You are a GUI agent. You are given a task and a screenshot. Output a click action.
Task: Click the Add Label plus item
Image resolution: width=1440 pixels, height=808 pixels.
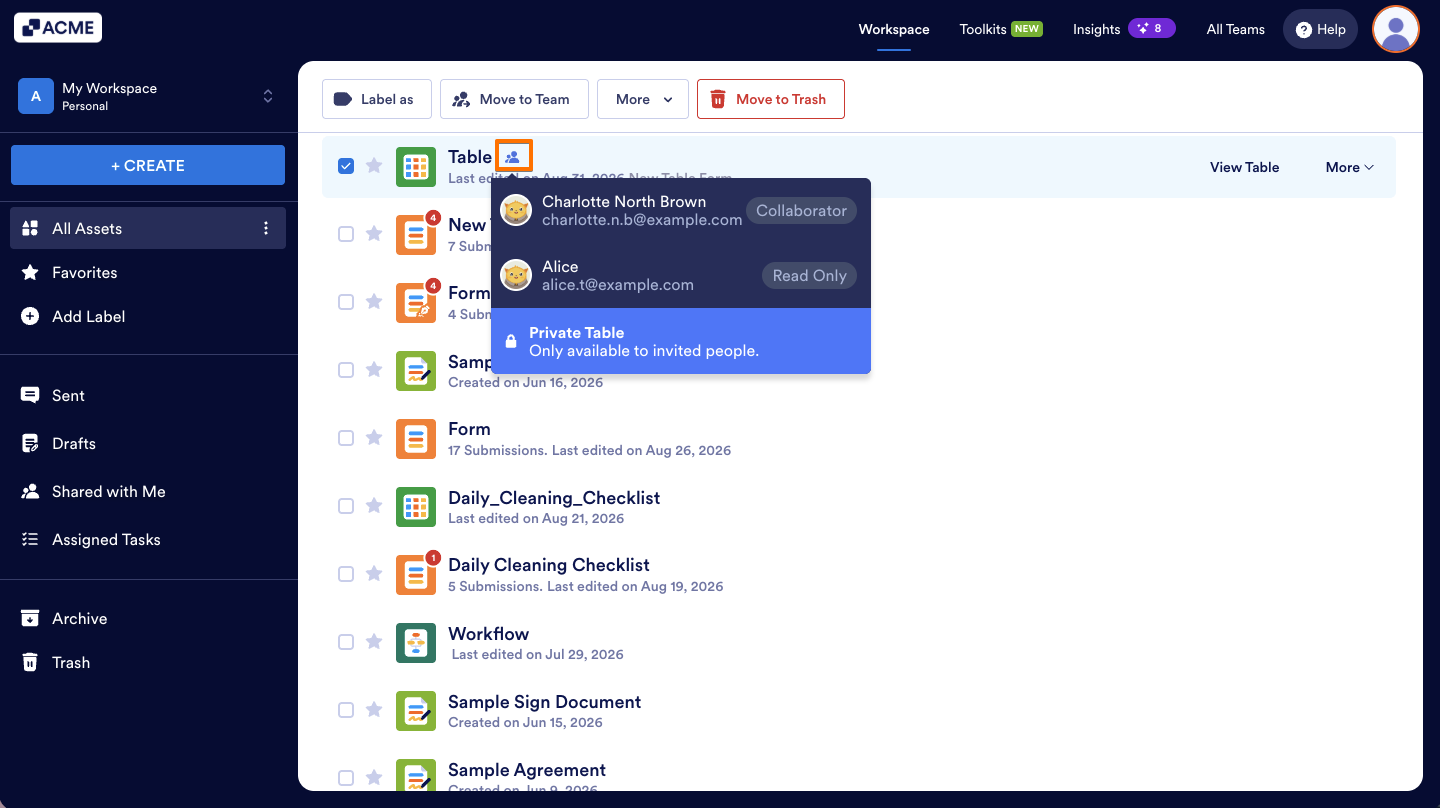pos(148,316)
